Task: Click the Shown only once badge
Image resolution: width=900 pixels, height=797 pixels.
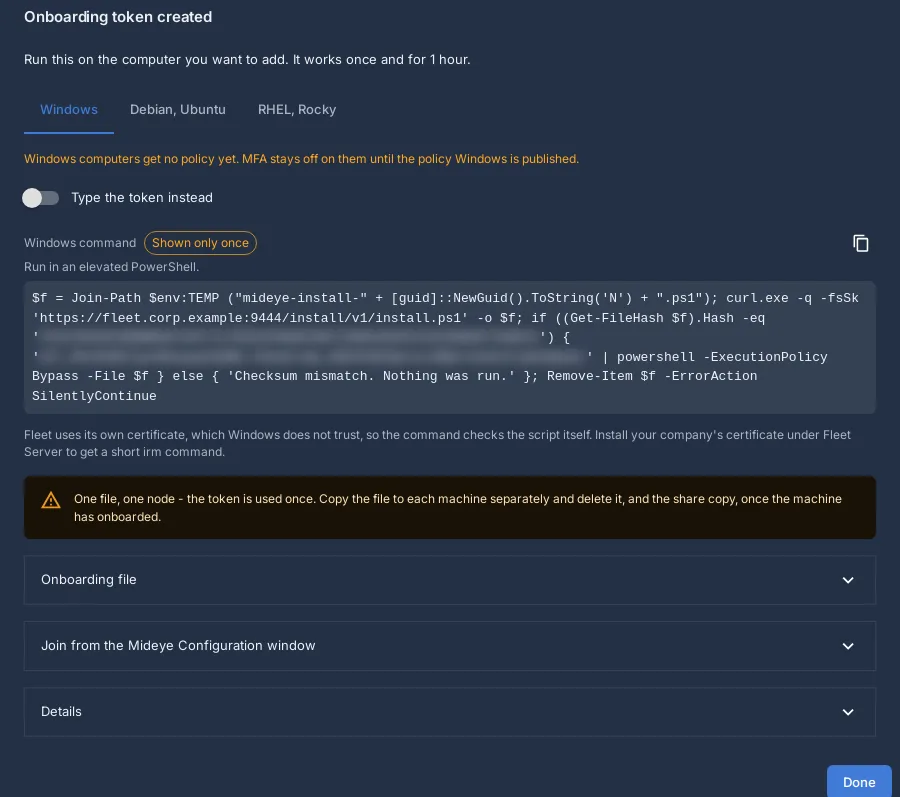Action: [200, 243]
